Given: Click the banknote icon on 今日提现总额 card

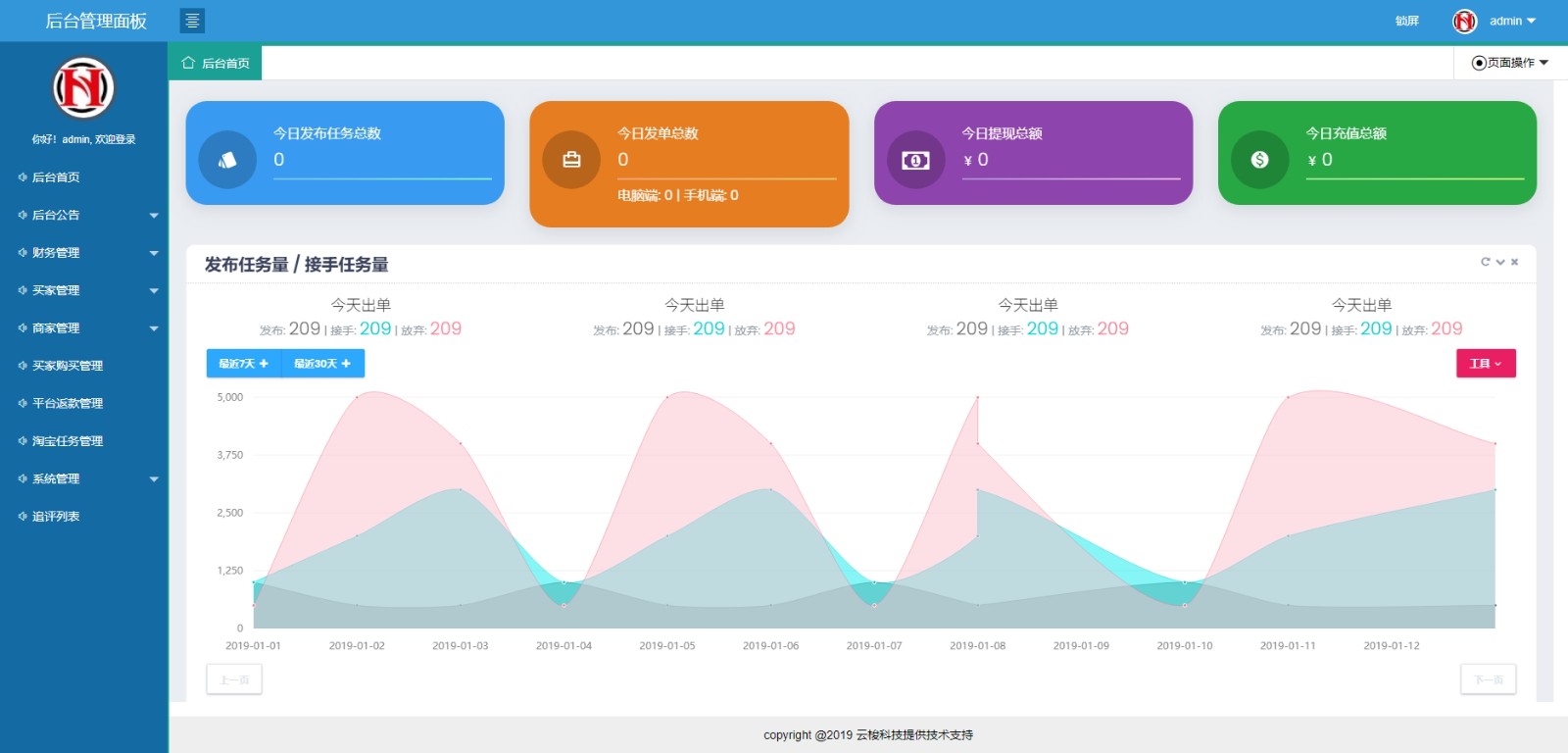Looking at the screenshot, I should [915, 160].
